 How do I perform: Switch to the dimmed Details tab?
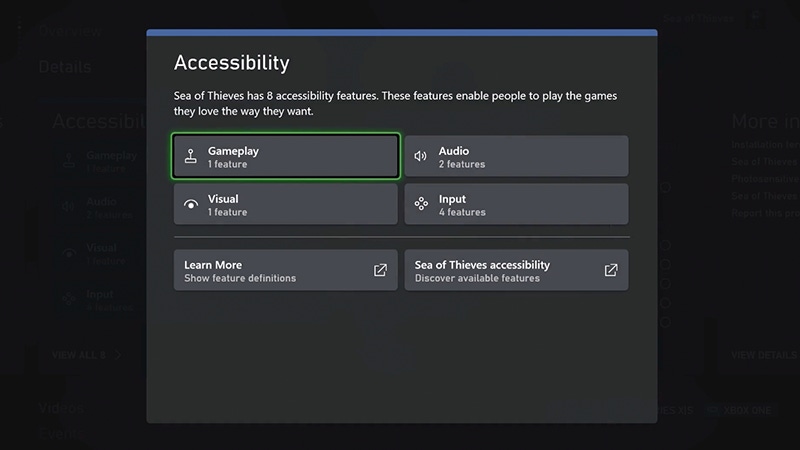(x=65, y=67)
